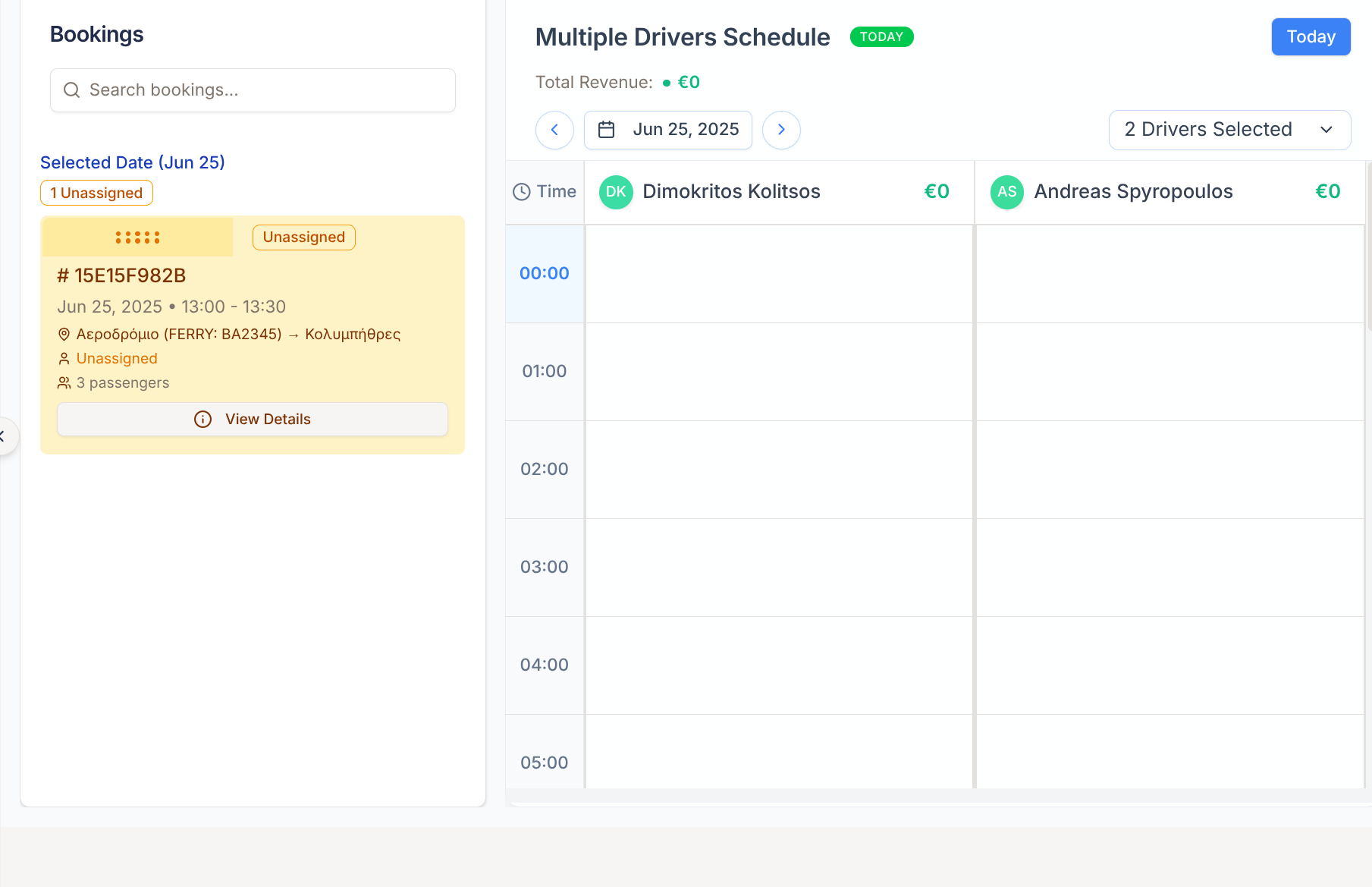1372x887 pixels.
Task: Click the Dimokritos Kolitsos column header
Action: coord(731,192)
